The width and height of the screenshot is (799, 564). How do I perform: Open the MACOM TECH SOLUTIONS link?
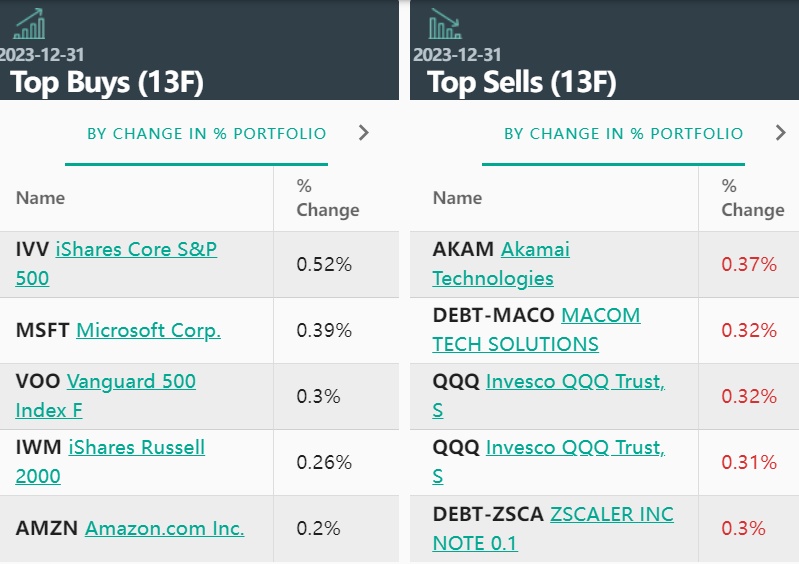(x=600, y=315)
